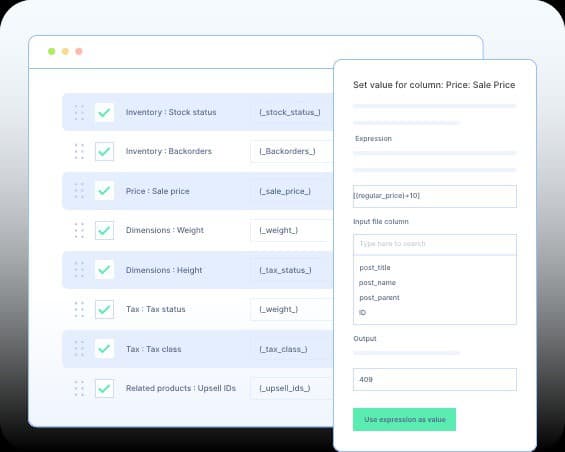Click the Use expression as value button

coord(404,420)
